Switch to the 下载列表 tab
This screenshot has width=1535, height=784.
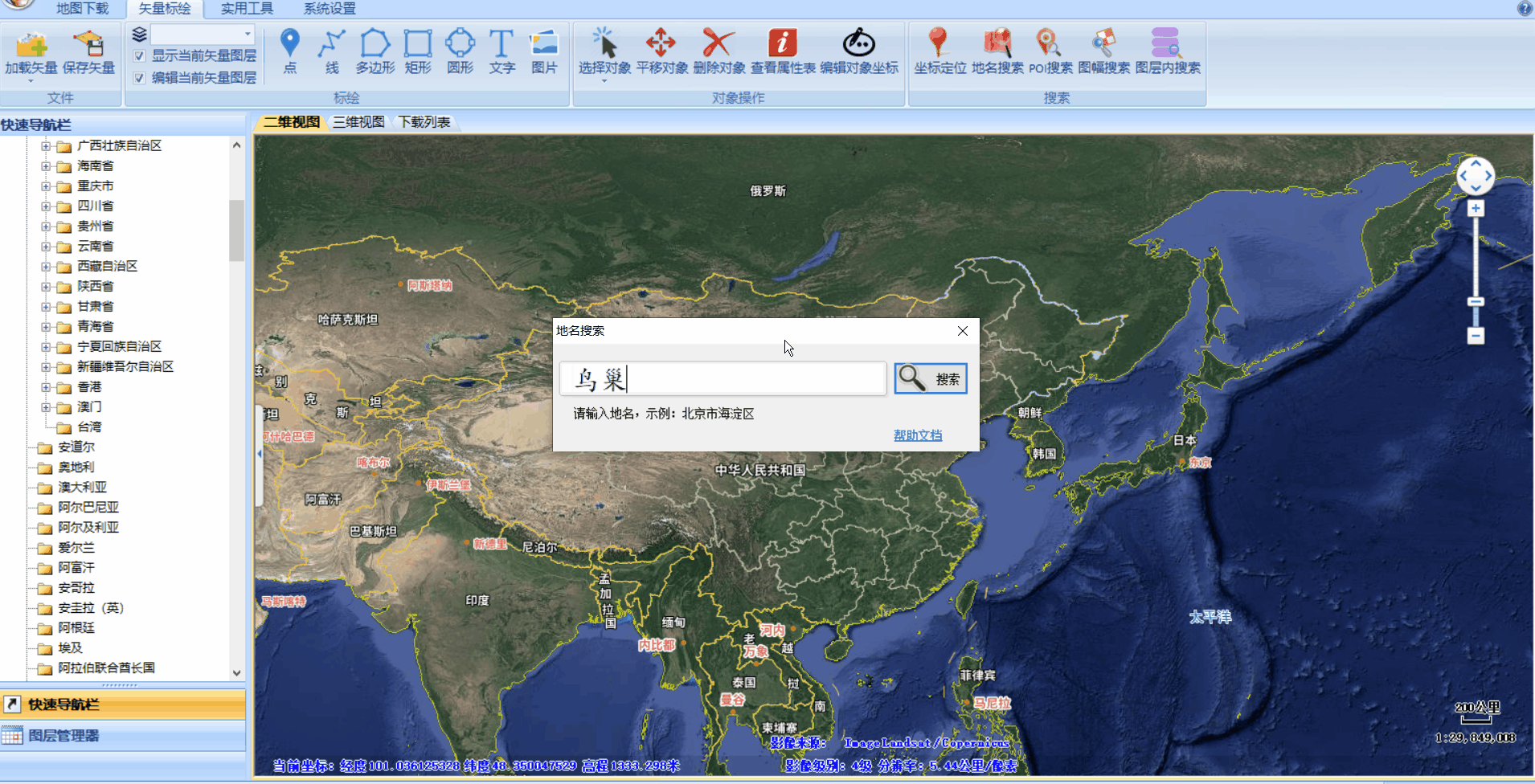424,122
